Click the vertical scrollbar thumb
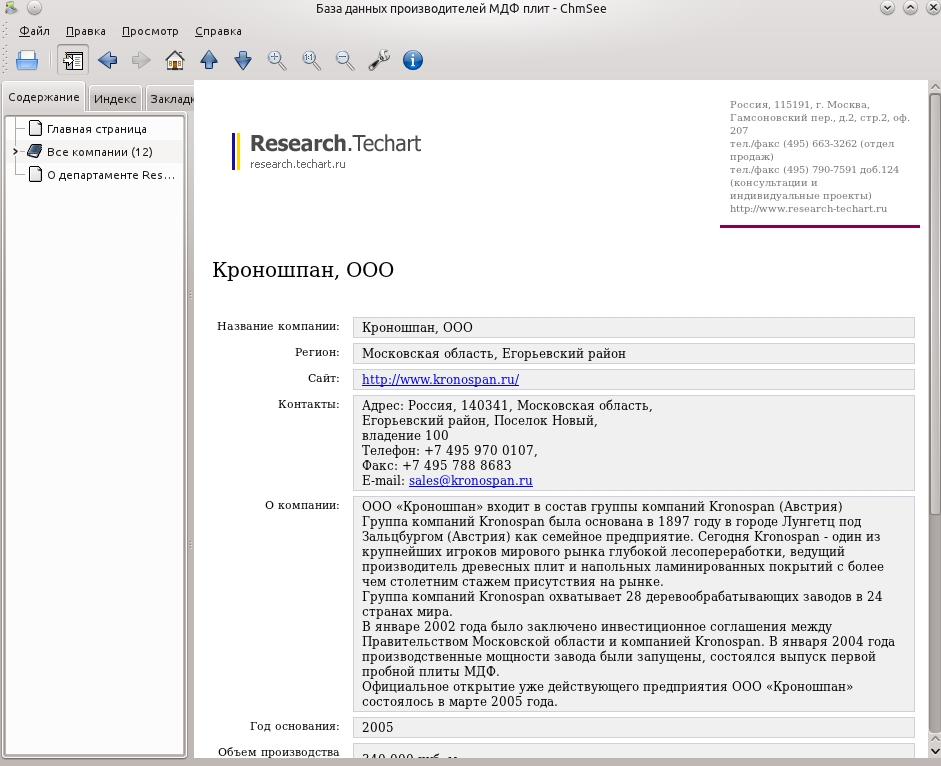The height and width of the screenshot is (766, 941). (x=934, y=303)
